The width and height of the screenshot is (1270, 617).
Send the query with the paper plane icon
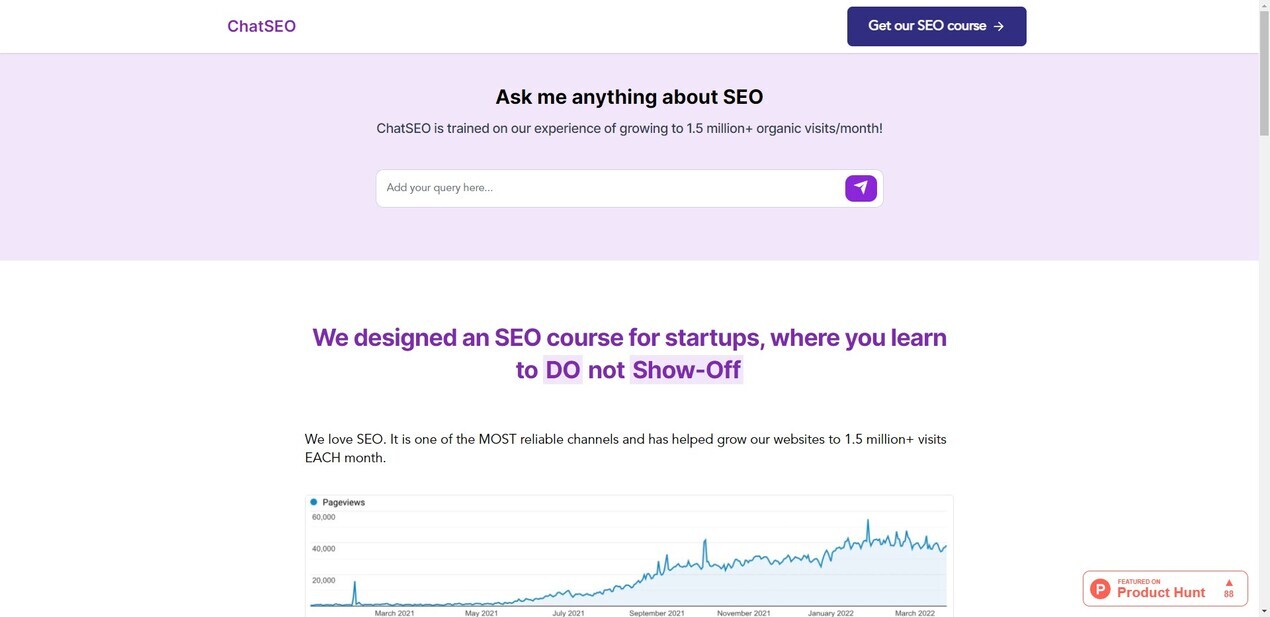pyautogui.click(x=861, y=188)
